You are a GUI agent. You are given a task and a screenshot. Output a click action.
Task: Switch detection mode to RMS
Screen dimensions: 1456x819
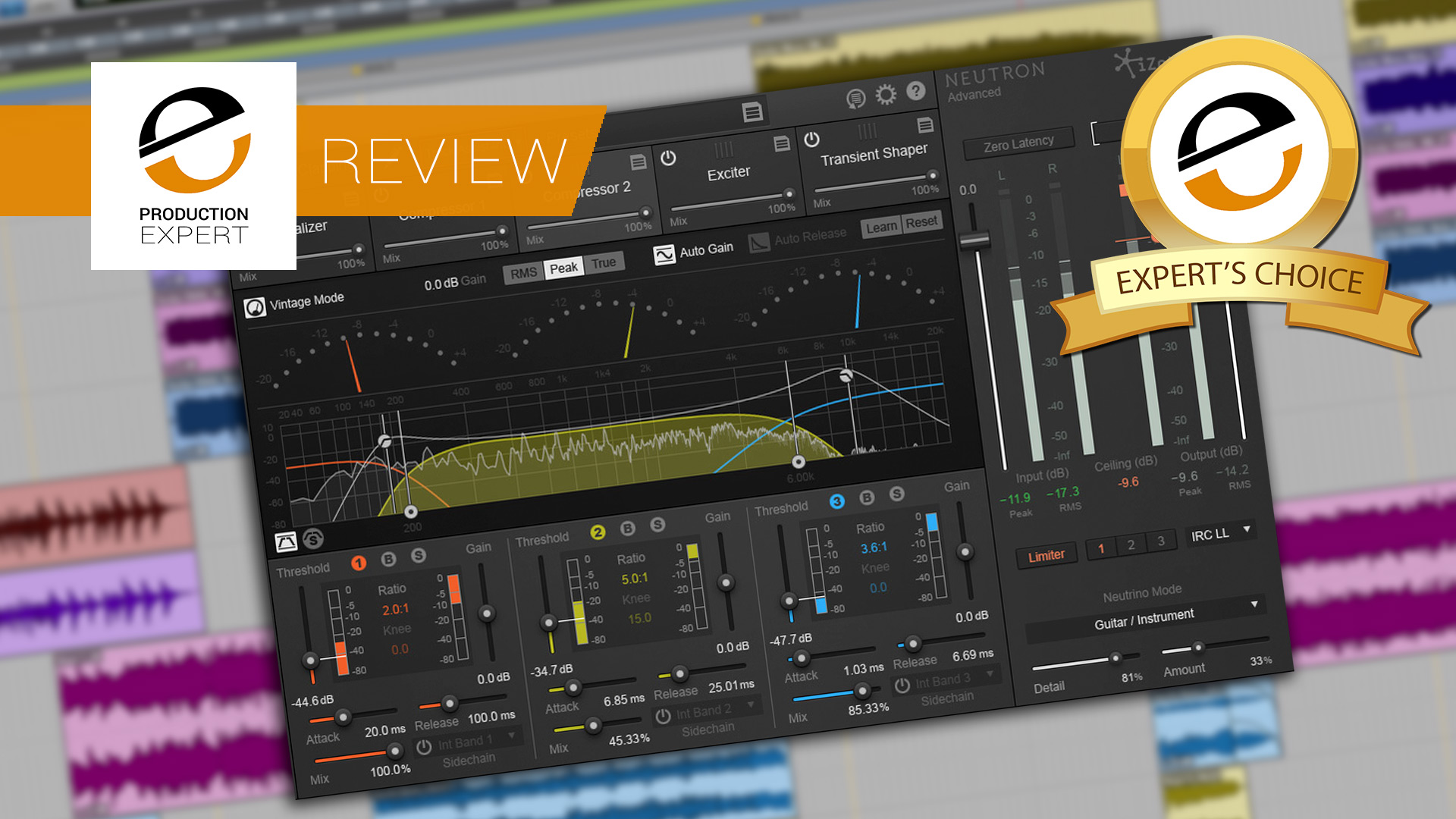[523, 273]
